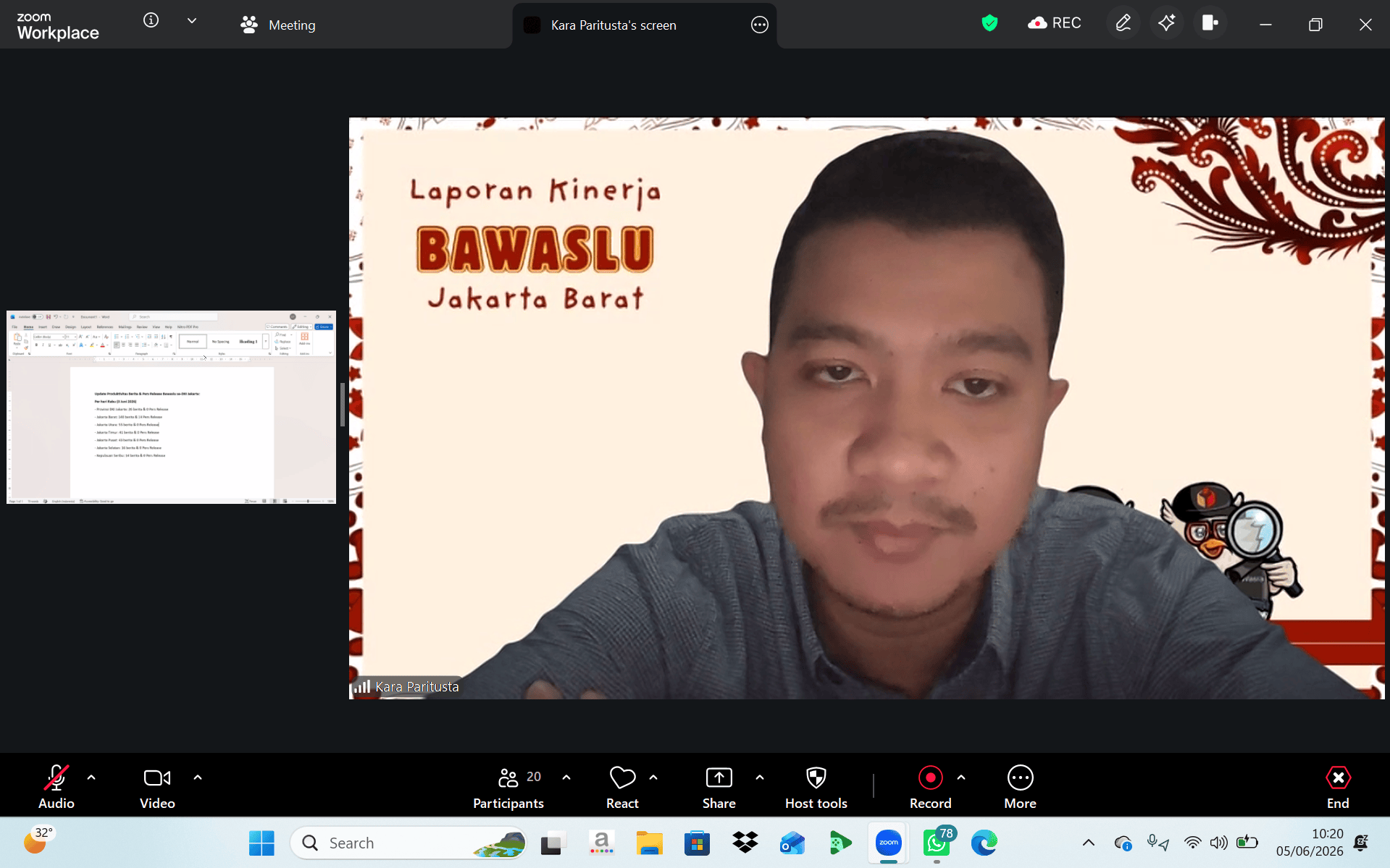Click the divider handle beside the shared screen
Viewport: 1390px width, 868px height.
click(342, 405)
